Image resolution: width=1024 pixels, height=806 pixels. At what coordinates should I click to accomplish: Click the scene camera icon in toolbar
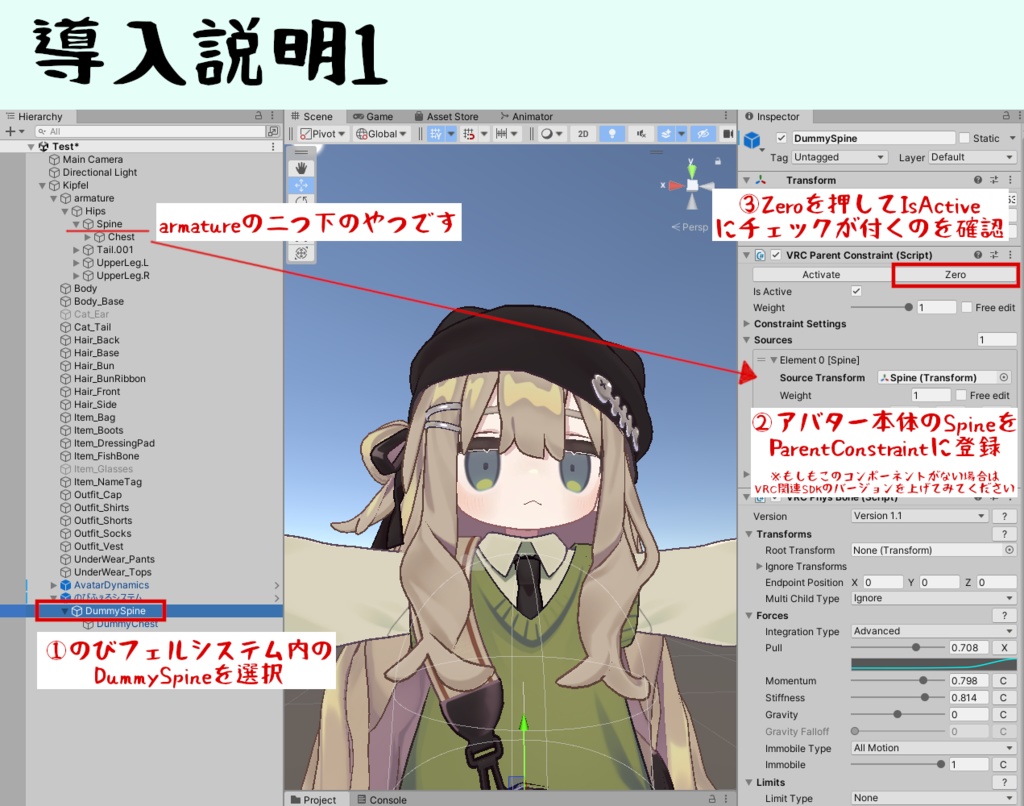click(727, 134)
